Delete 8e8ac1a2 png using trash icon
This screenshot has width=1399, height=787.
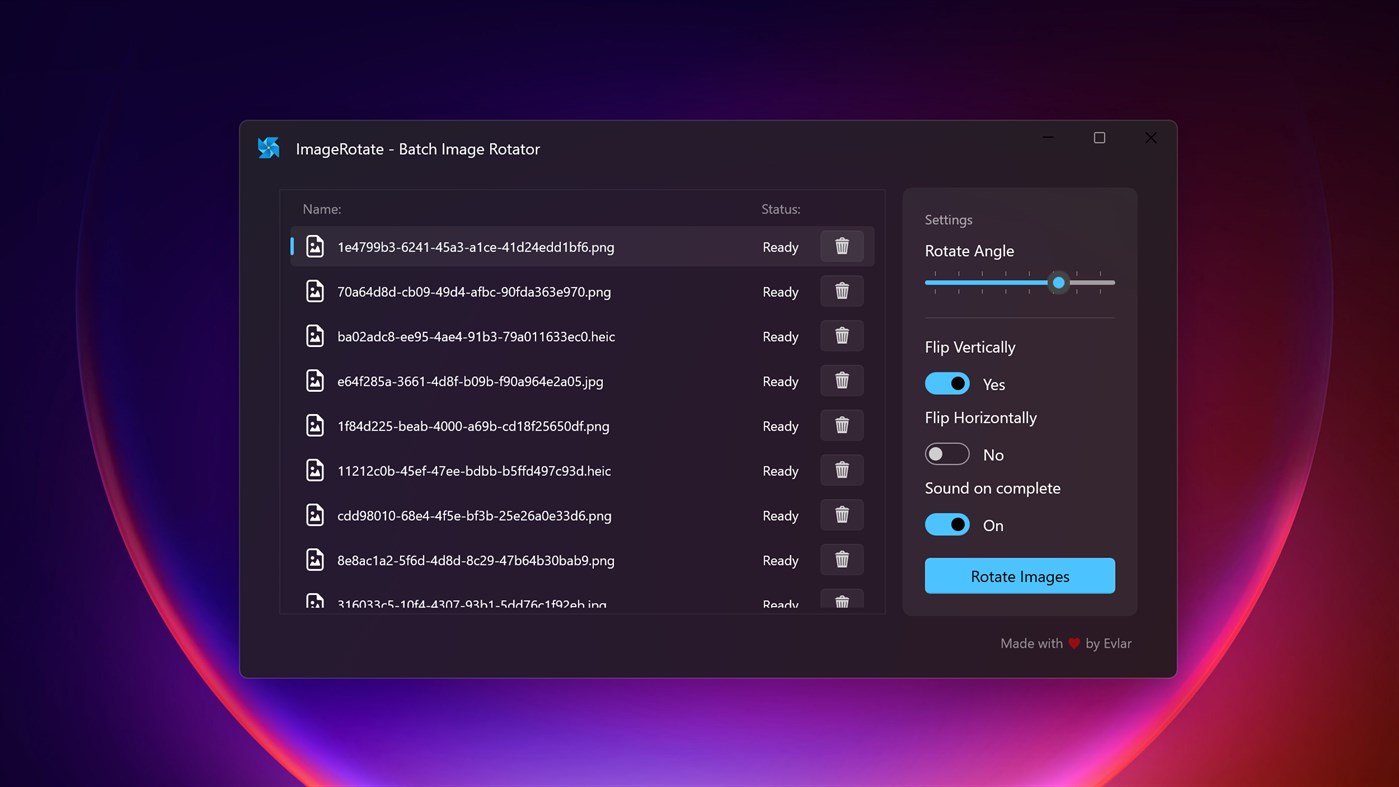841,559
